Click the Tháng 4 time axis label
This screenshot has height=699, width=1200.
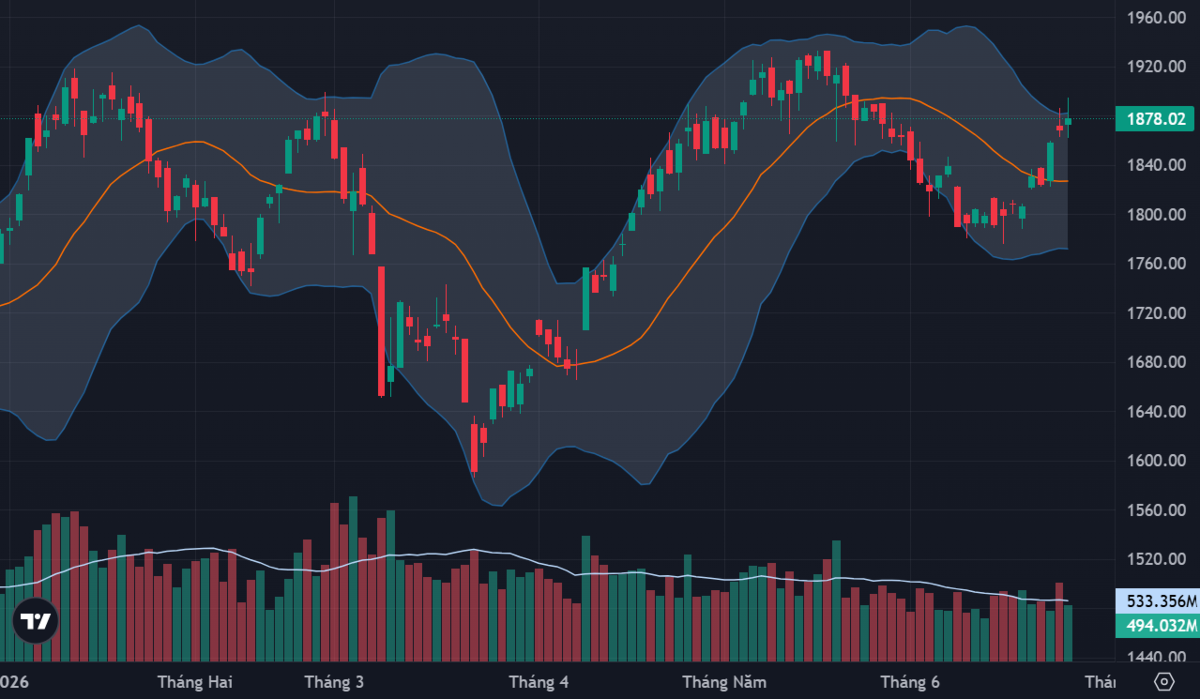pos(538,682)
